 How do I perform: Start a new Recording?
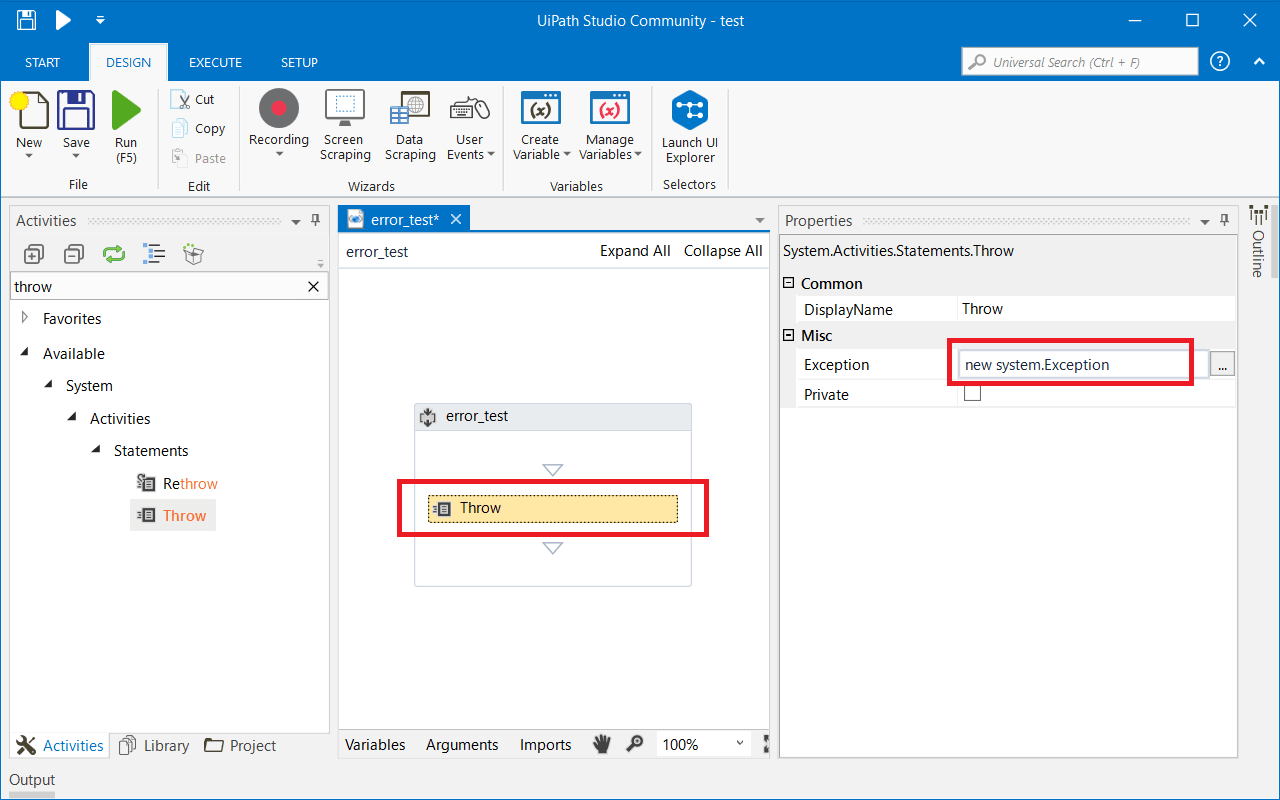point(278,120)
